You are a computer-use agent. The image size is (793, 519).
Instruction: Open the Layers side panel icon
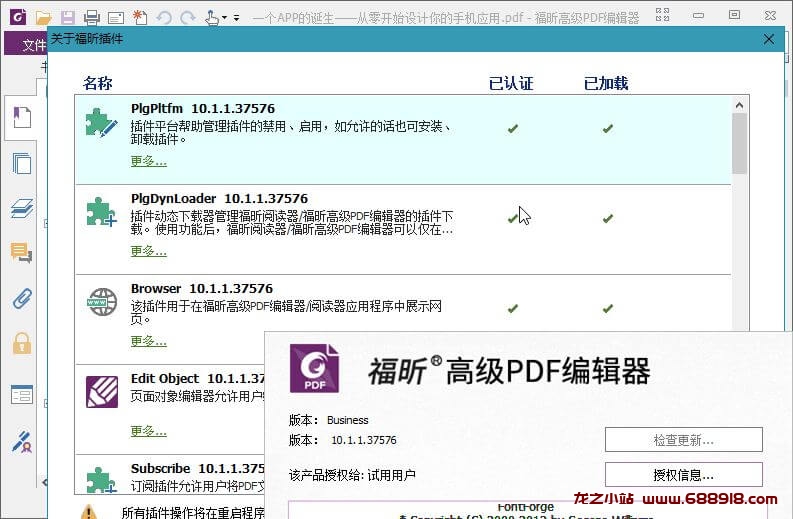[22, 208]
